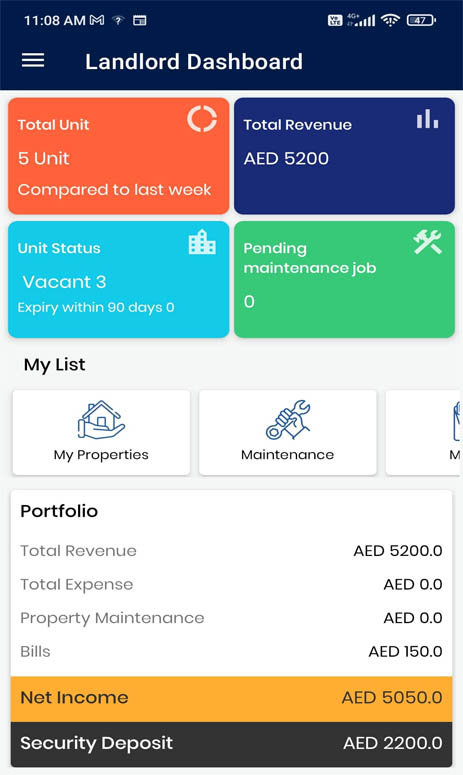Open the Total Unit orange card
Image resolution: width=463 pixels, height=775 pixels.
pos(119,156)
